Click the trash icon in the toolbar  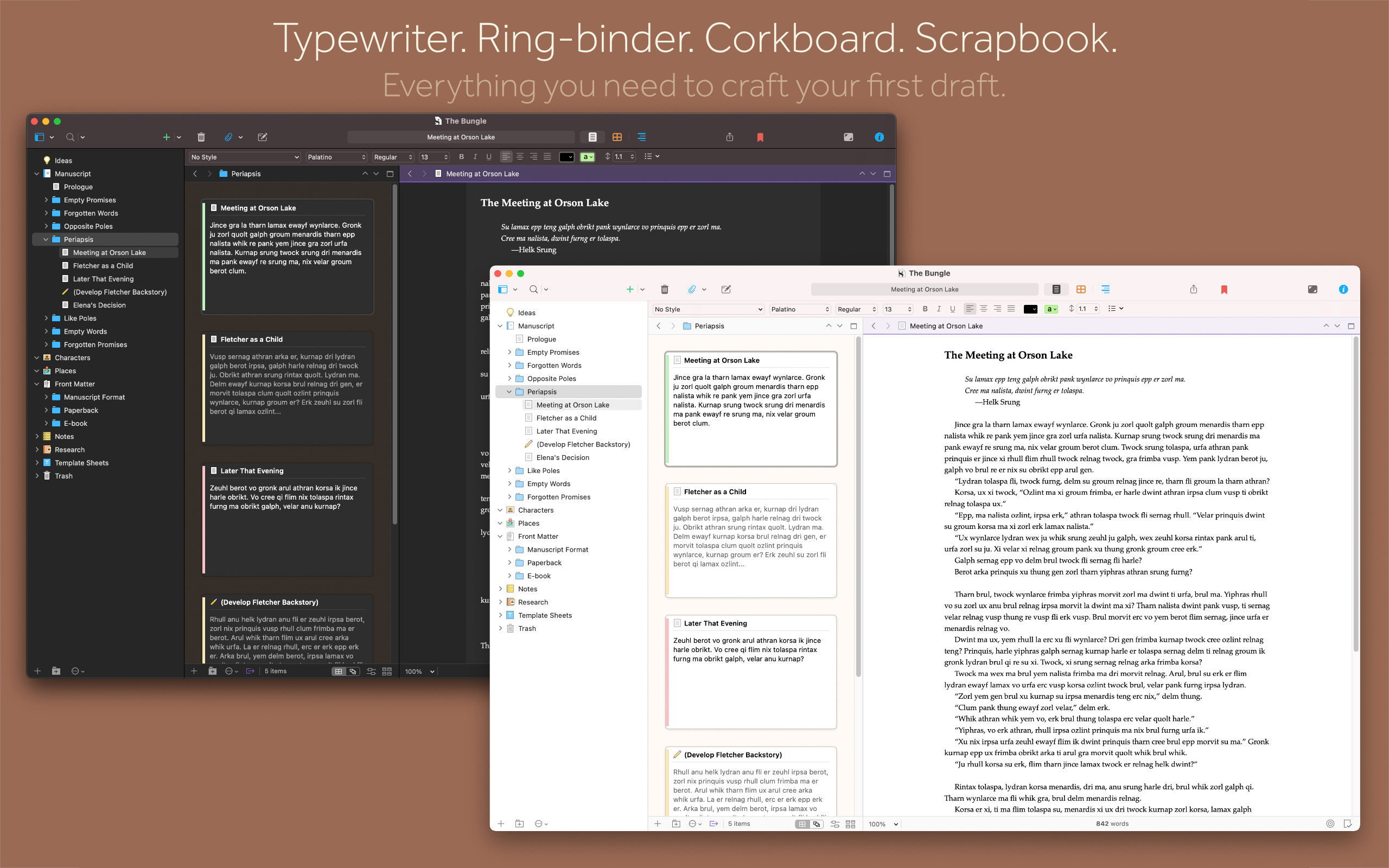point(664,289)
